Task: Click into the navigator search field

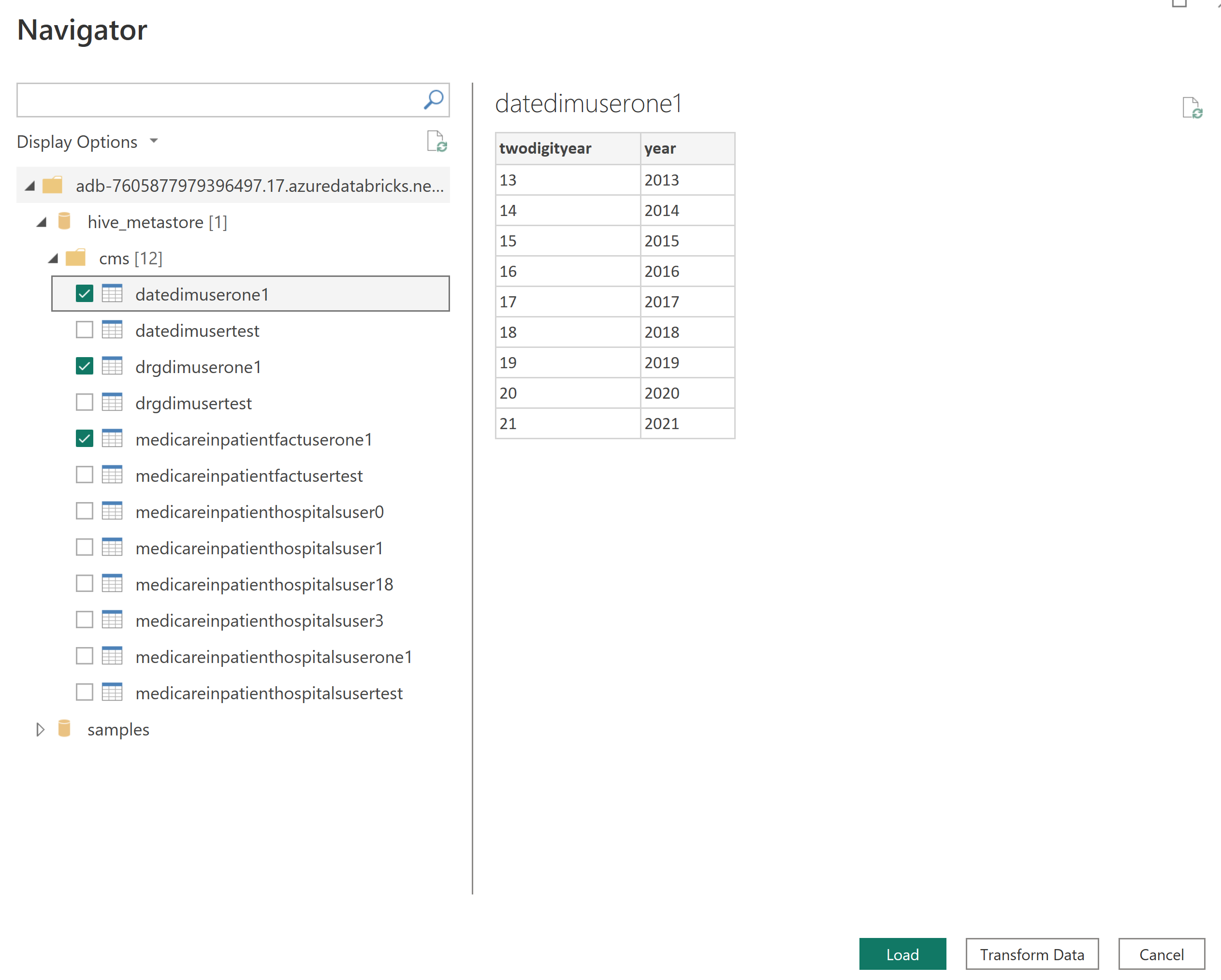Action: coord(218,100)
